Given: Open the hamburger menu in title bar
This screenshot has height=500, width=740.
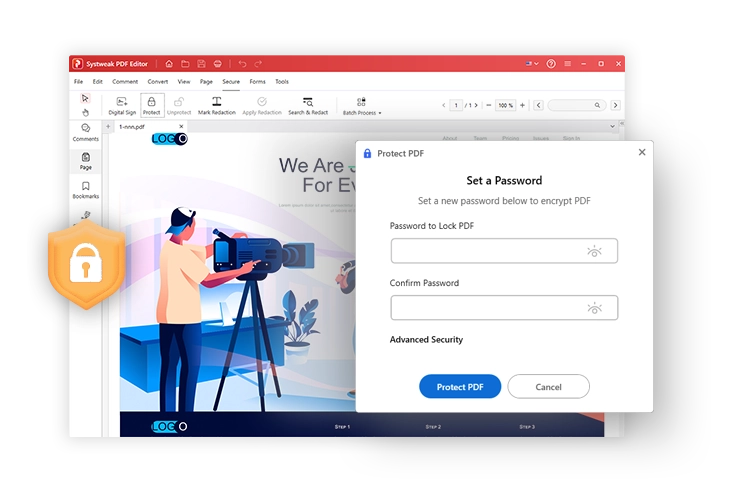Looking at the screenshot, I should pos(568,64).
